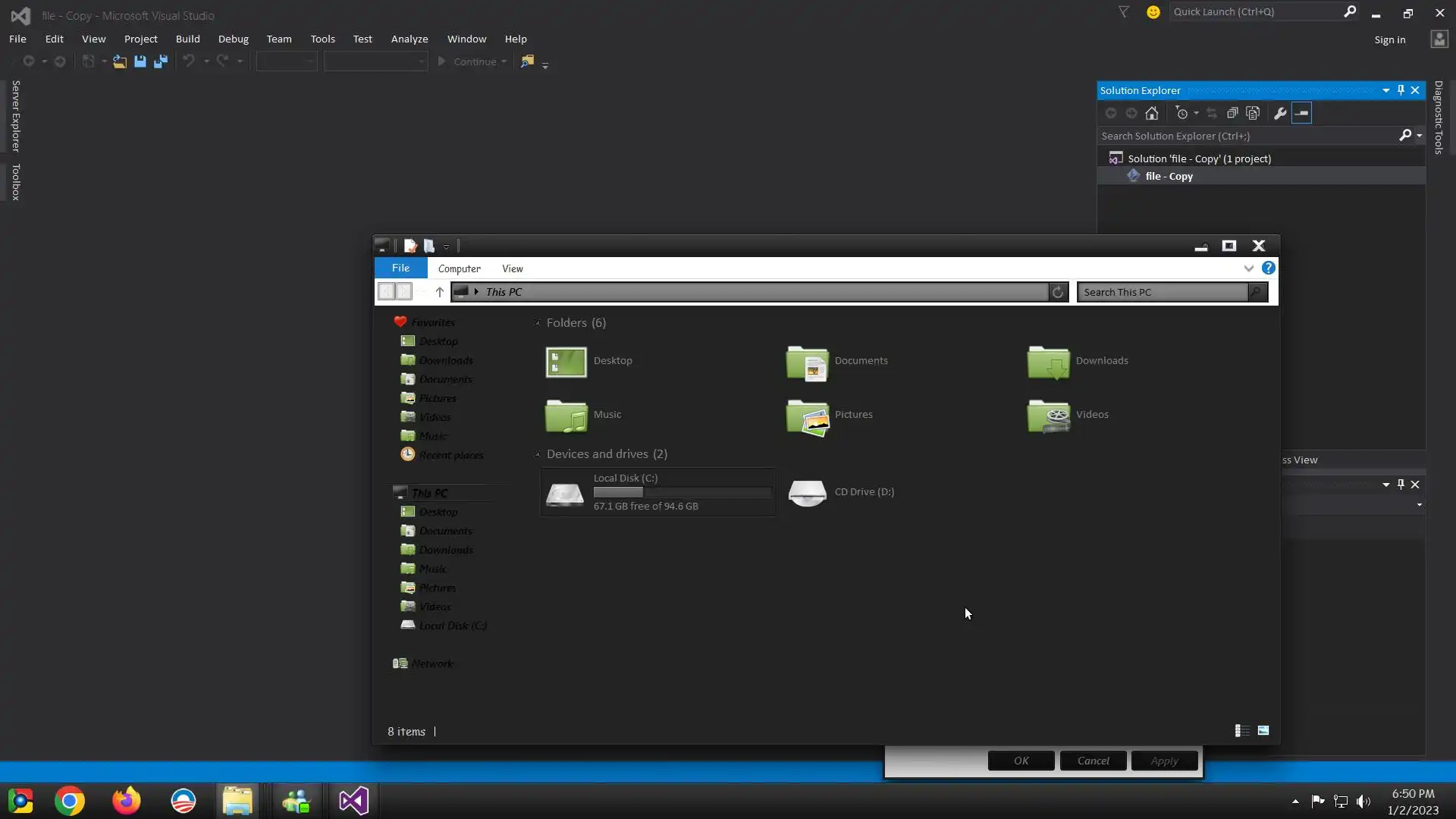Click Show All Files icon in Solution Explorer
The image size is (1456, 819).
click(1253, 113)
